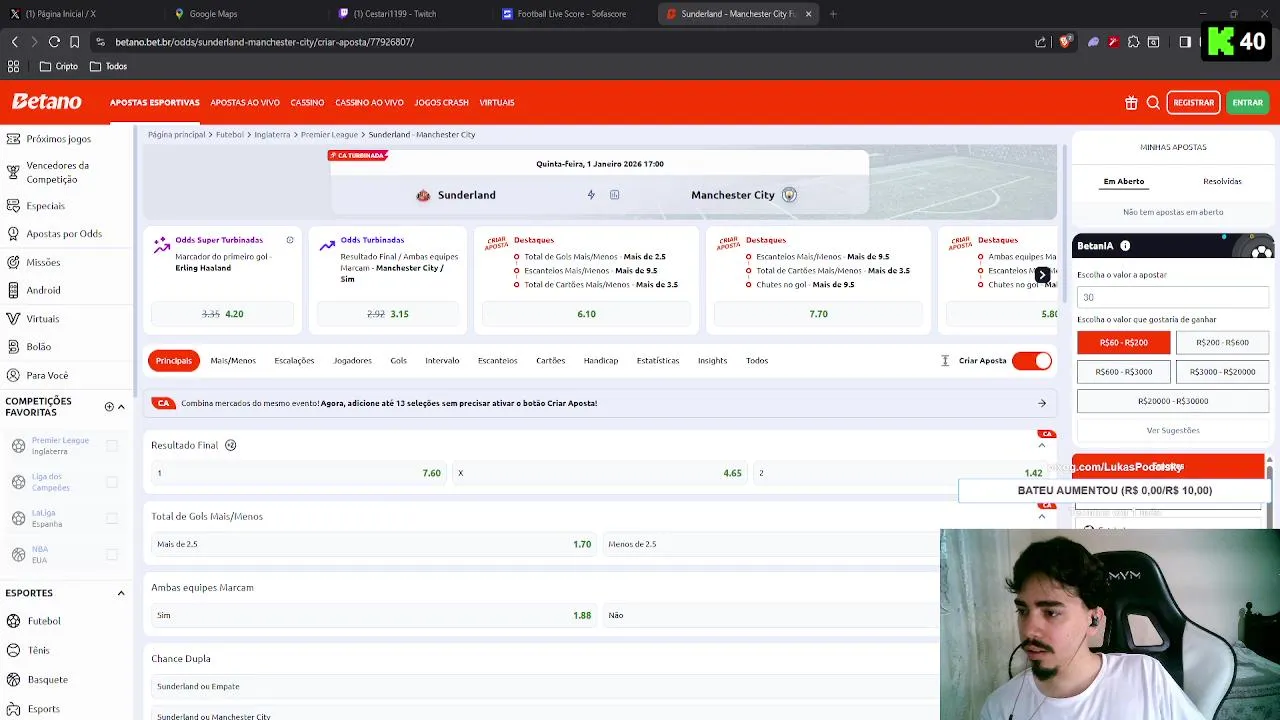Open the Premier League breadcrumb link

click(x=329, y=134)
